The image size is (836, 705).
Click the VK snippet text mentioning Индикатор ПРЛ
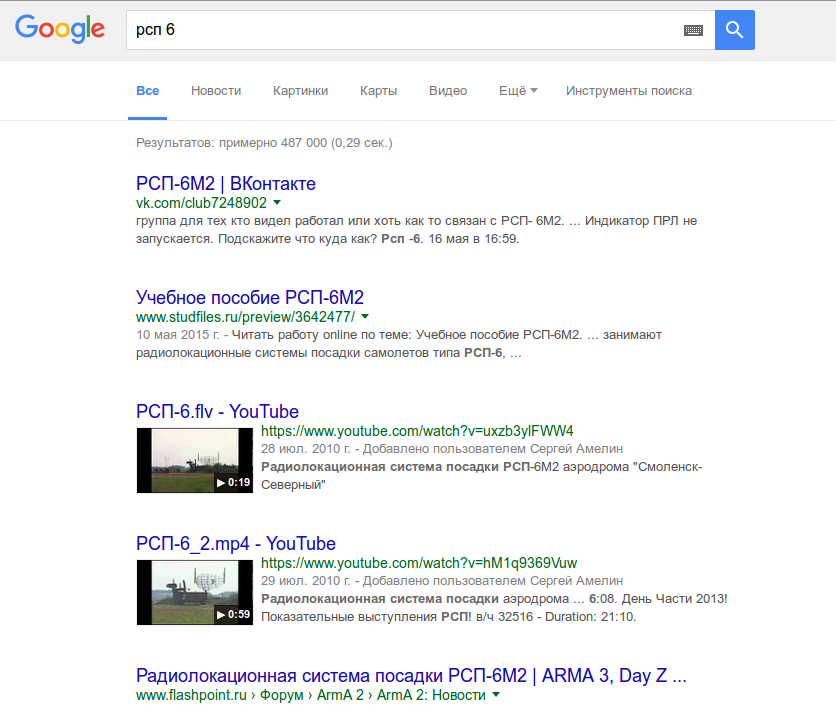point(416,230)
